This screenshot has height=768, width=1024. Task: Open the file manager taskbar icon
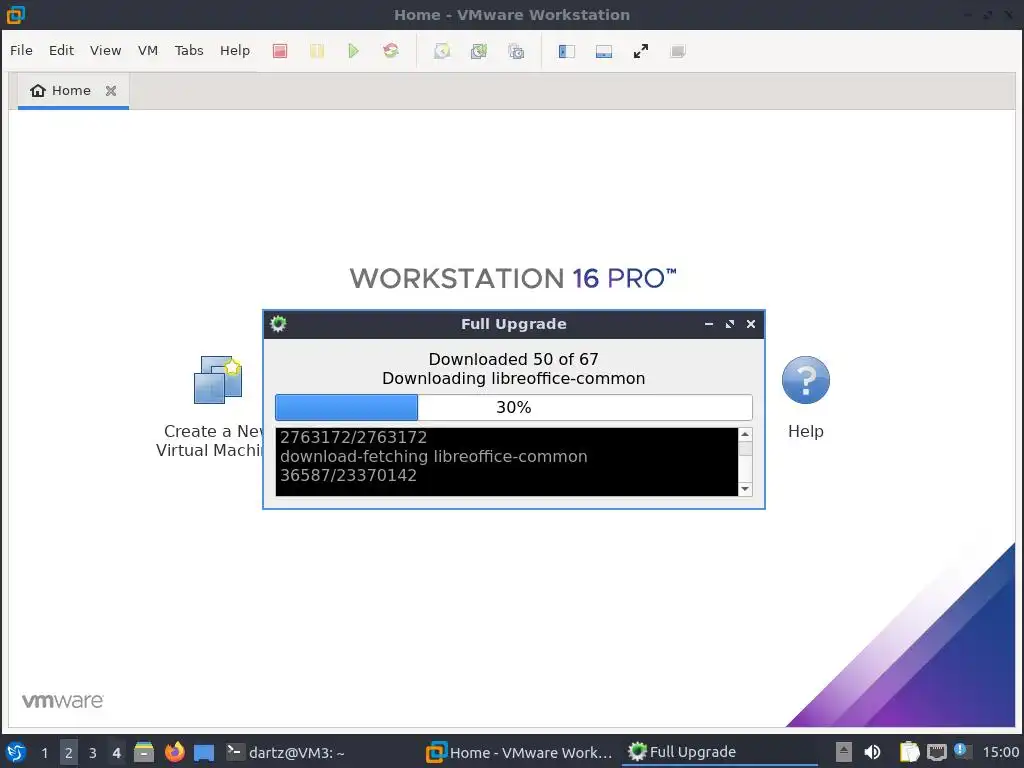[x=144, y=752]
